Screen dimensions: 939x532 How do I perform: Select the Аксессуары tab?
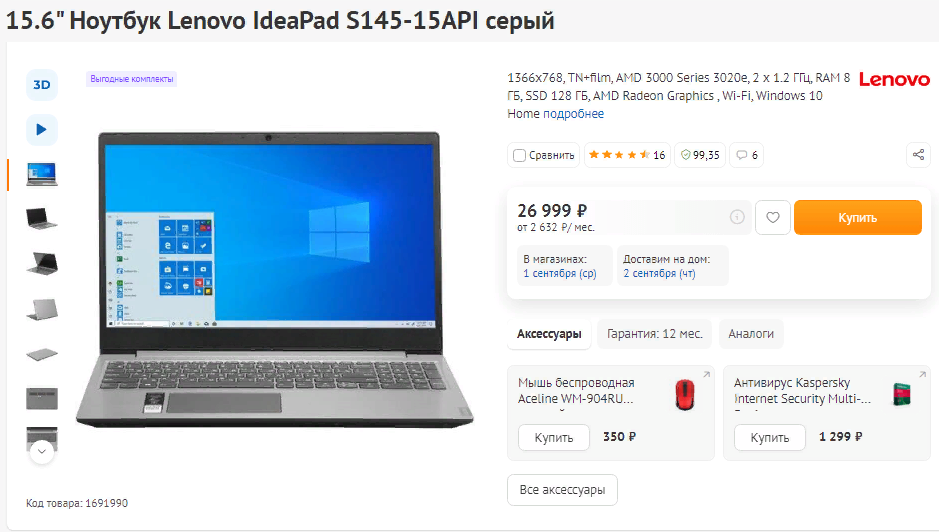click(549, 334)
